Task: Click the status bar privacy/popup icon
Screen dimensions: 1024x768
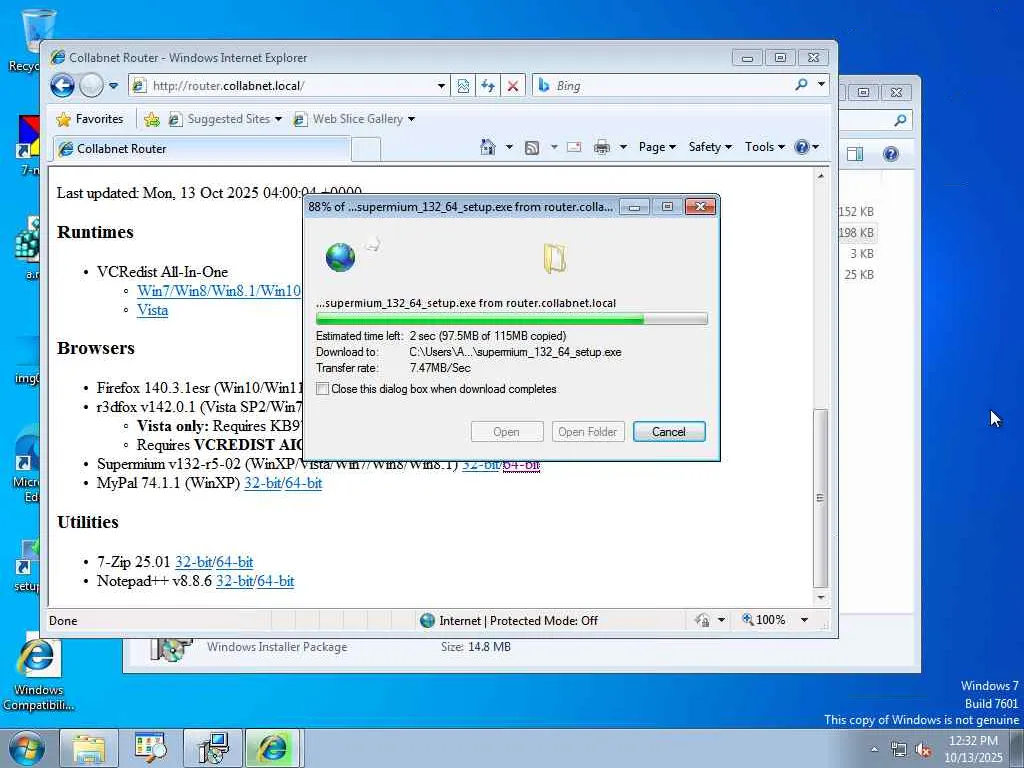Action: 702,620
